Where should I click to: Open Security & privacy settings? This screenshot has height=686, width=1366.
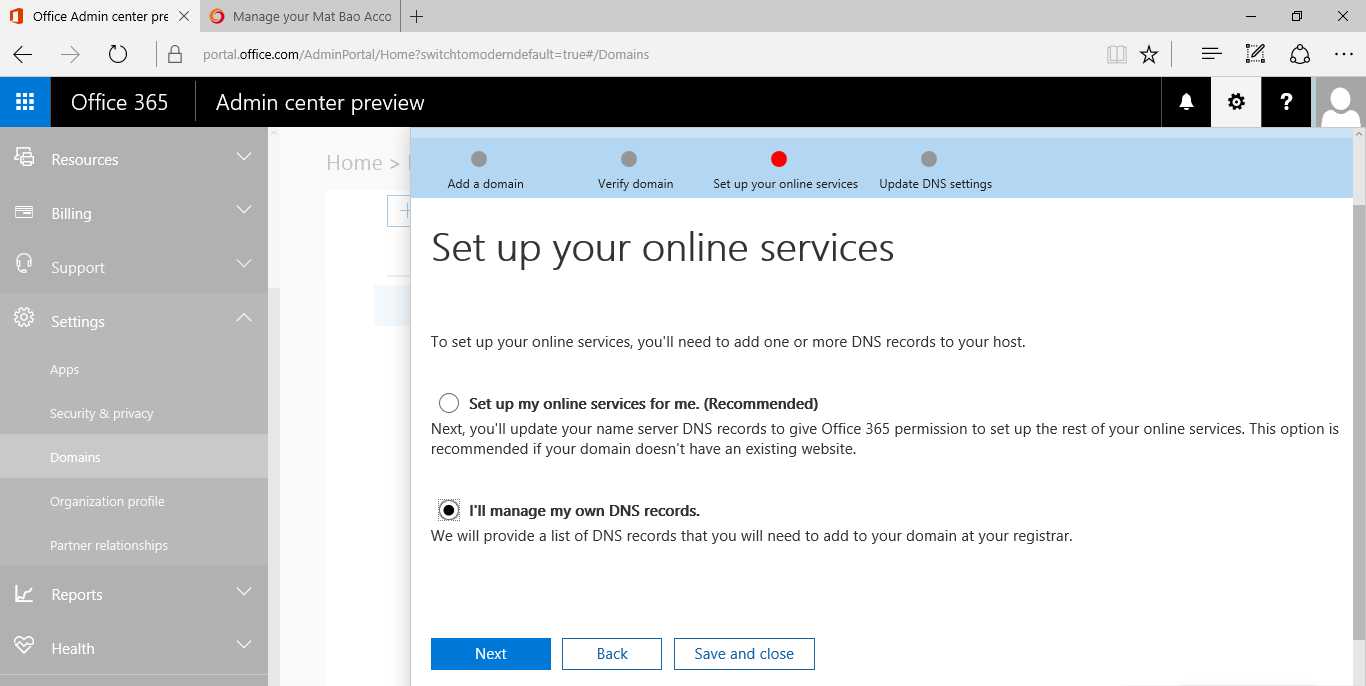click(102, 413)
